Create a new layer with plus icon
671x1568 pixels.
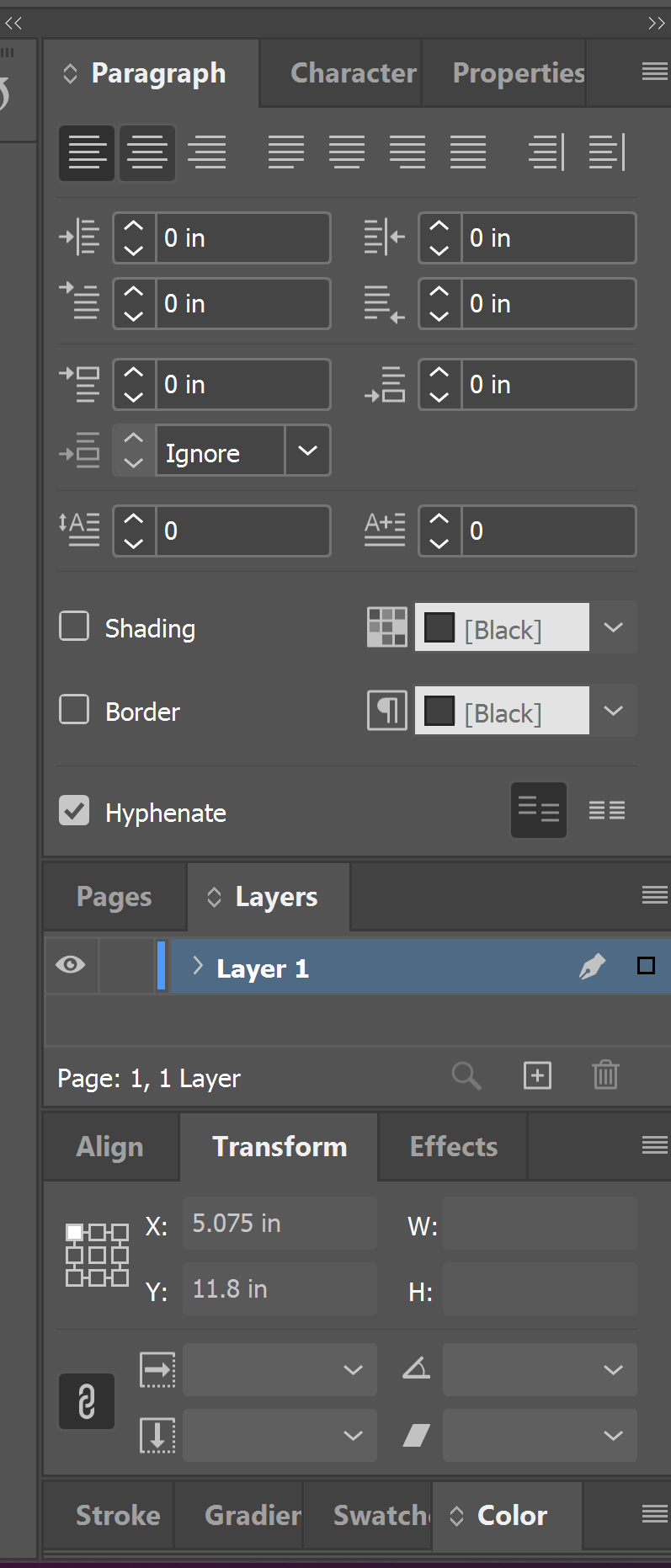537,1075
